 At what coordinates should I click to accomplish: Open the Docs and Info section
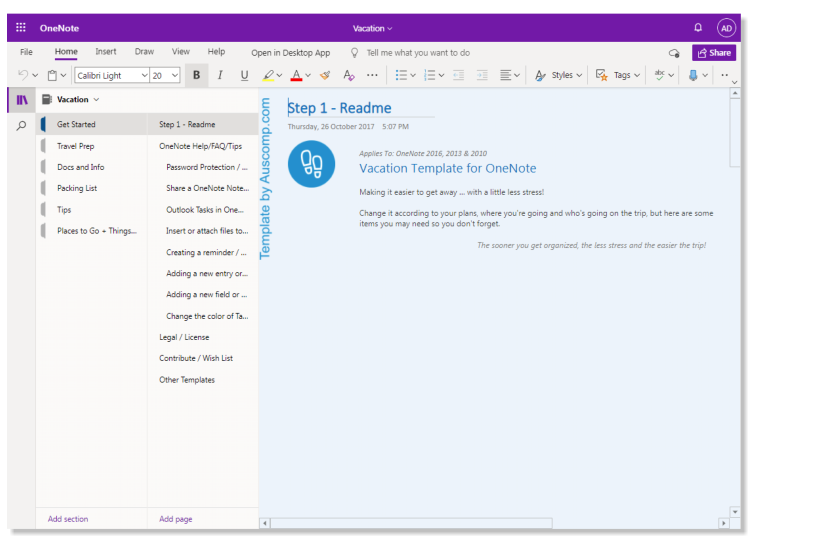[x=92, y=167]
